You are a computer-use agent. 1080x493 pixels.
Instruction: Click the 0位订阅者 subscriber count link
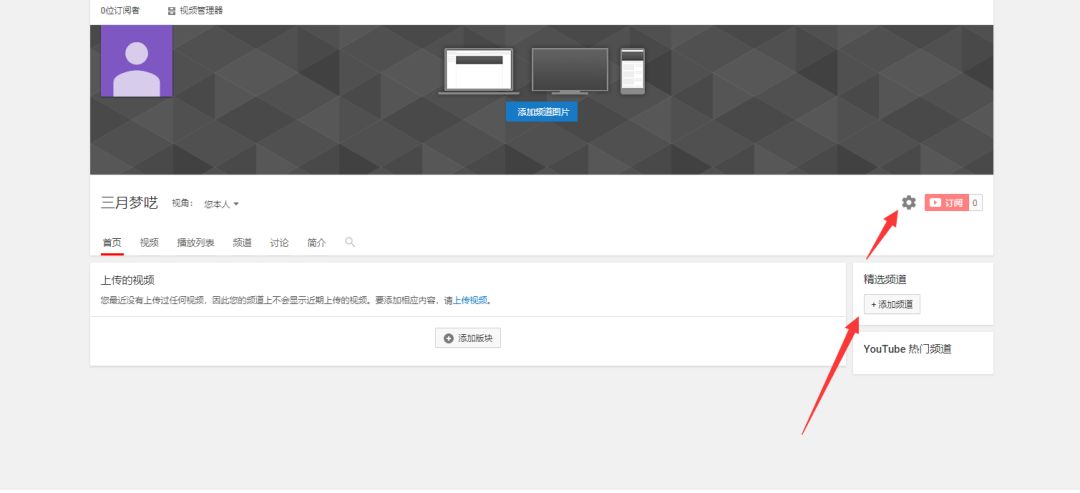(120, 11)
